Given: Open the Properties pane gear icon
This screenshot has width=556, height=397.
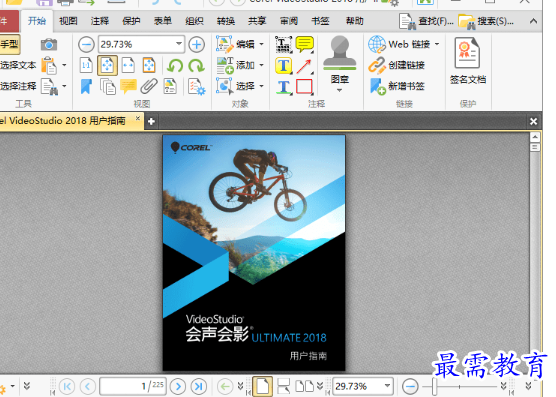Looking at the screenshot, I should tap(196, 86).
